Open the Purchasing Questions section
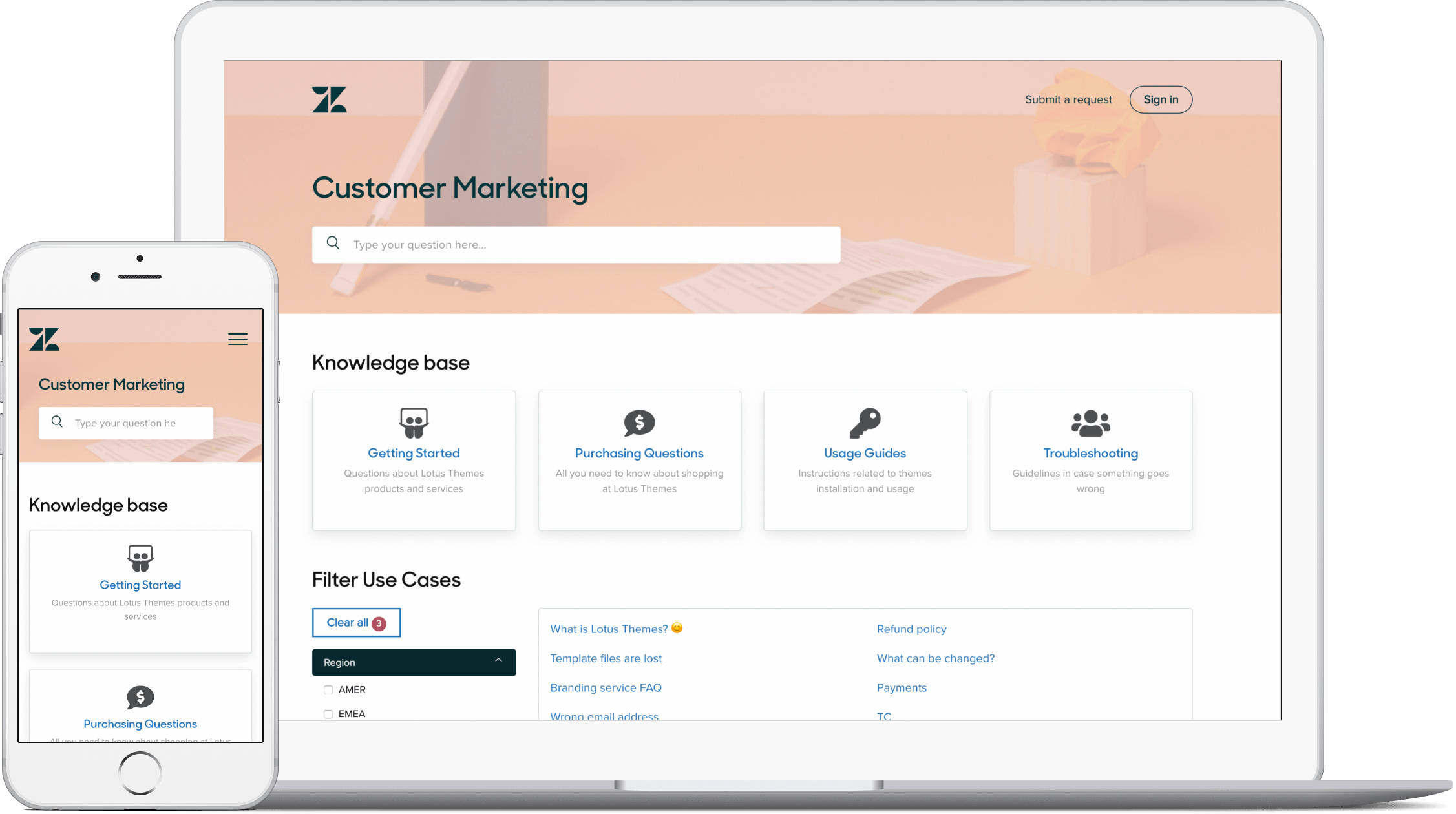The width and height of the screenshot is (1456, 814). [x=639, y=453]
